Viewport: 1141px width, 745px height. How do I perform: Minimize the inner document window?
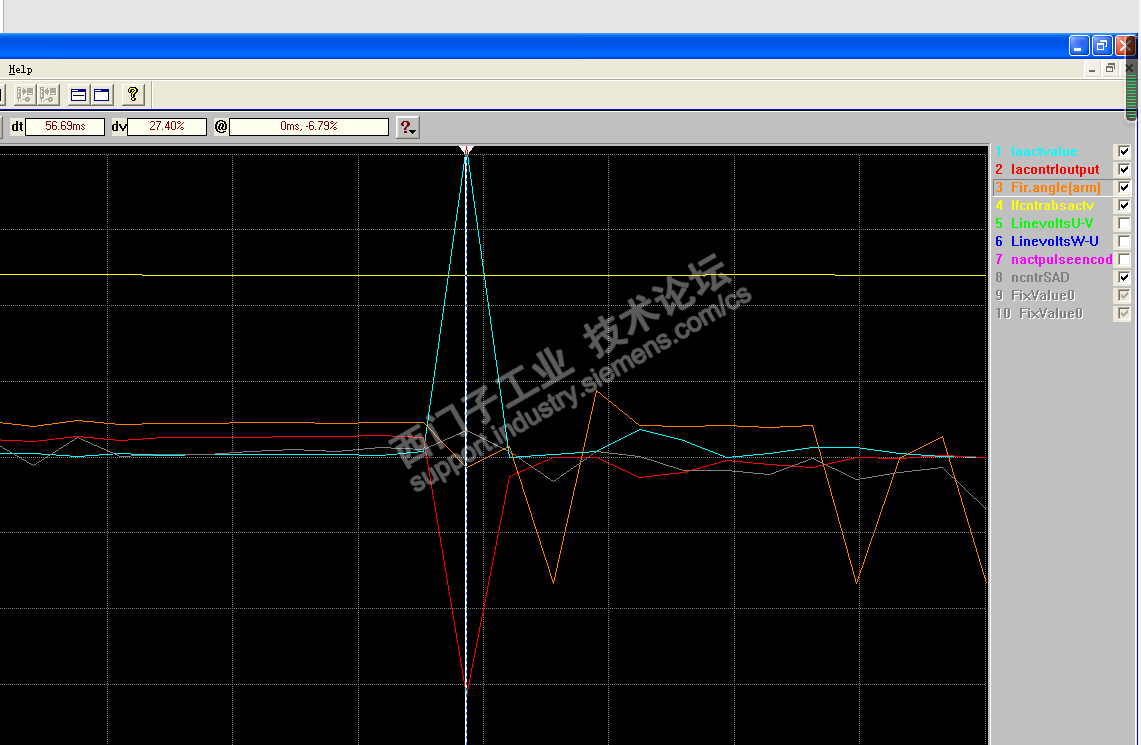coord(1092,69)
